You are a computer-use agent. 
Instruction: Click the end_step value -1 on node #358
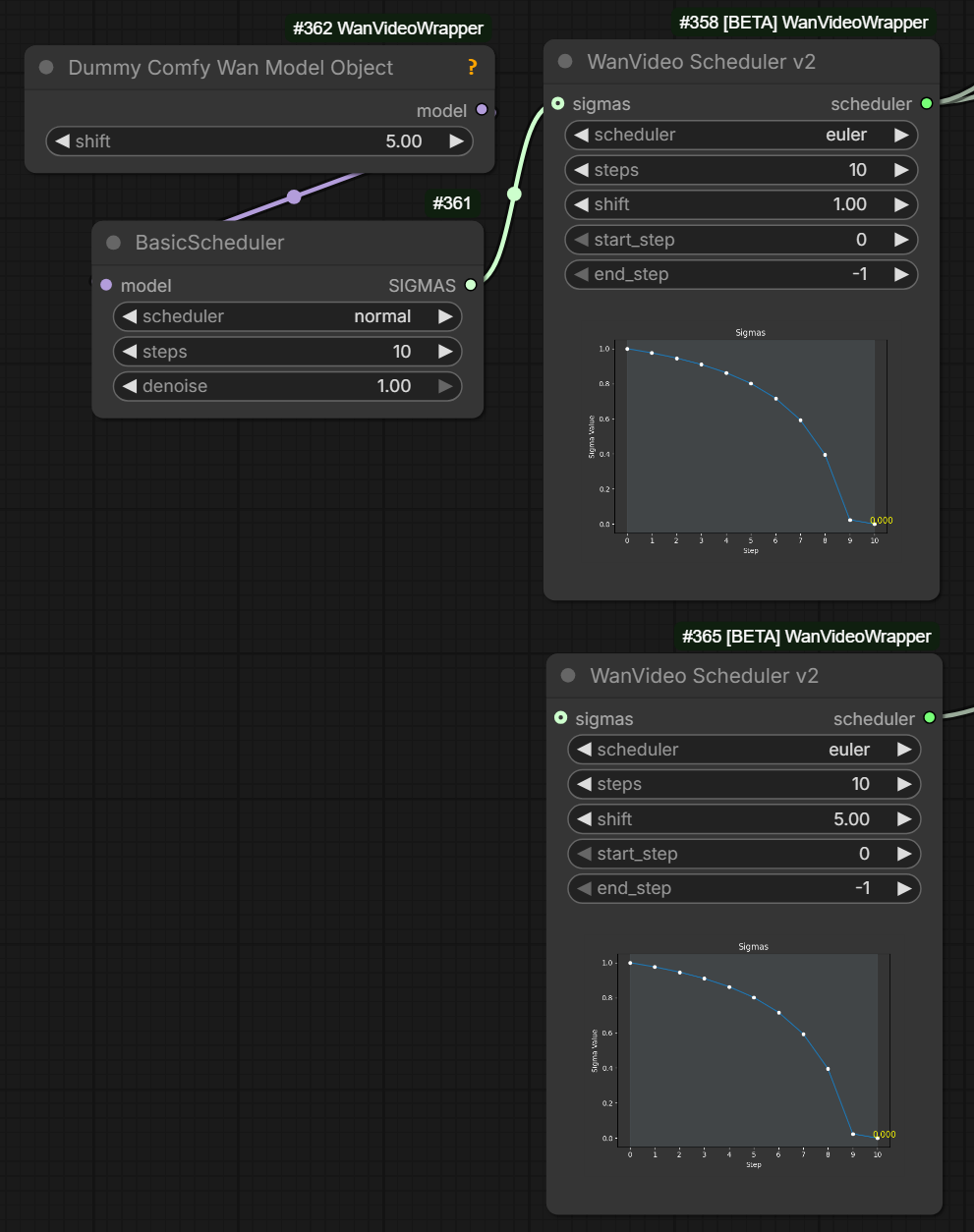pos(860,274)
